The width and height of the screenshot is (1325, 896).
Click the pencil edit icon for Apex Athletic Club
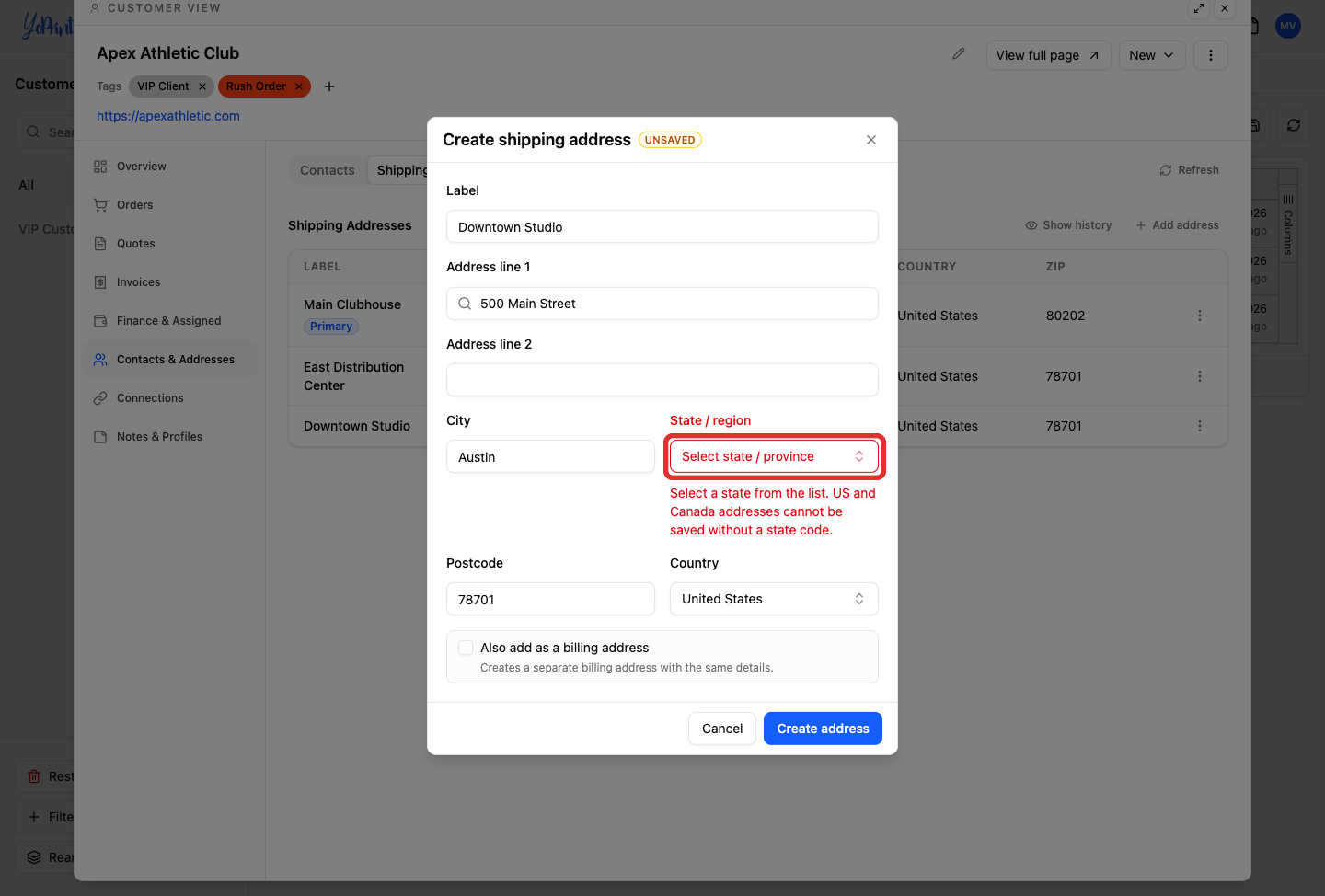point(959,54)
